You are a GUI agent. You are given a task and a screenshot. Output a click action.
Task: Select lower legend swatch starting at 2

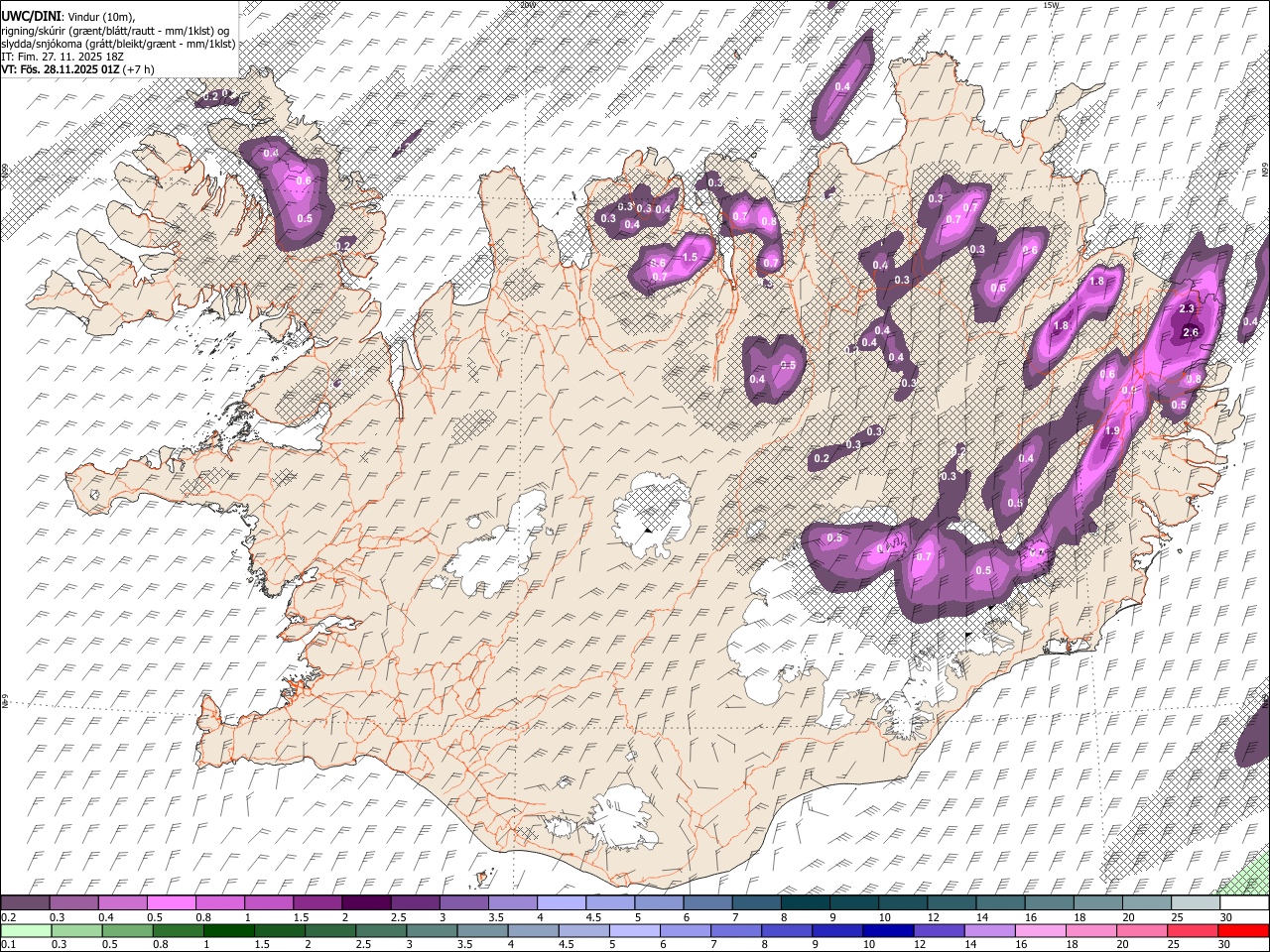[331, 930]
